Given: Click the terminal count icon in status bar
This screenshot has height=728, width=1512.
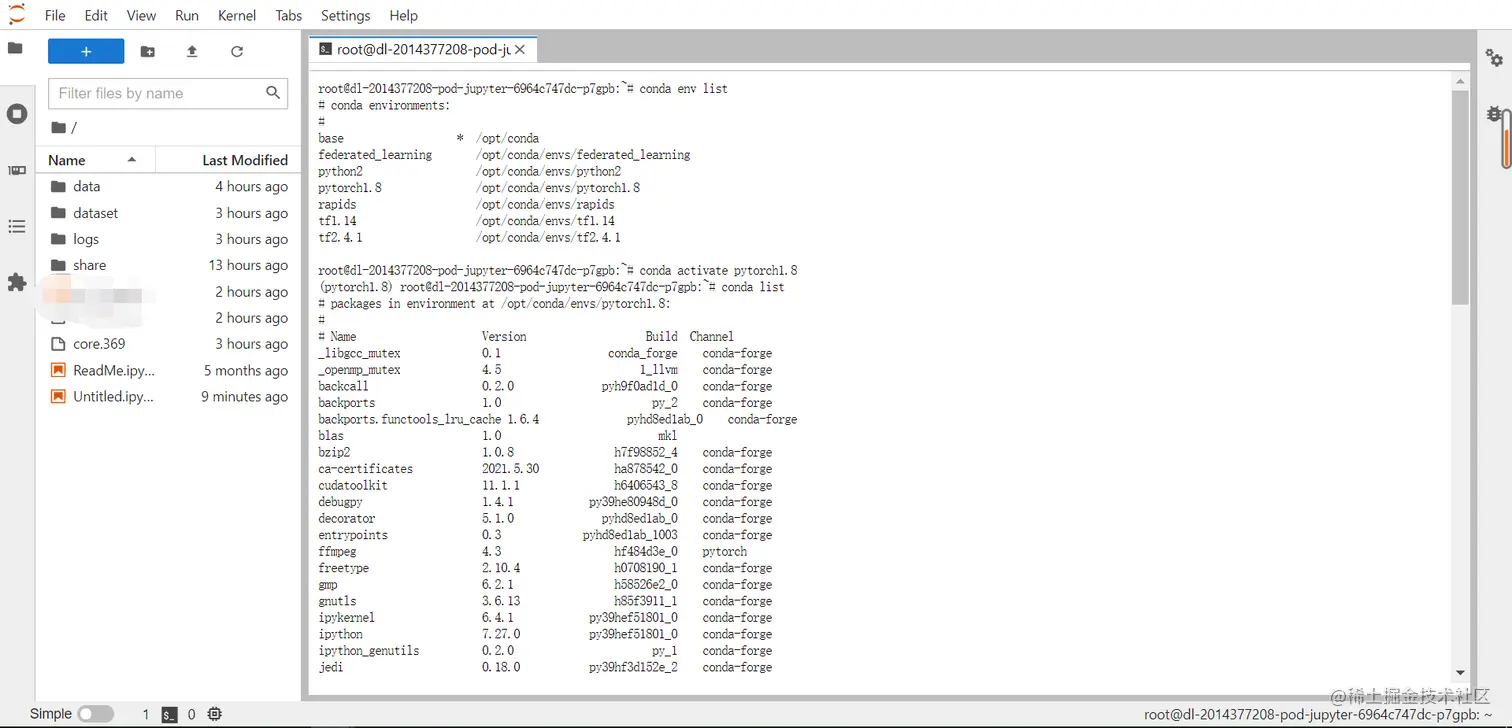Looking at the screenshot, I should tap(170, 714).
